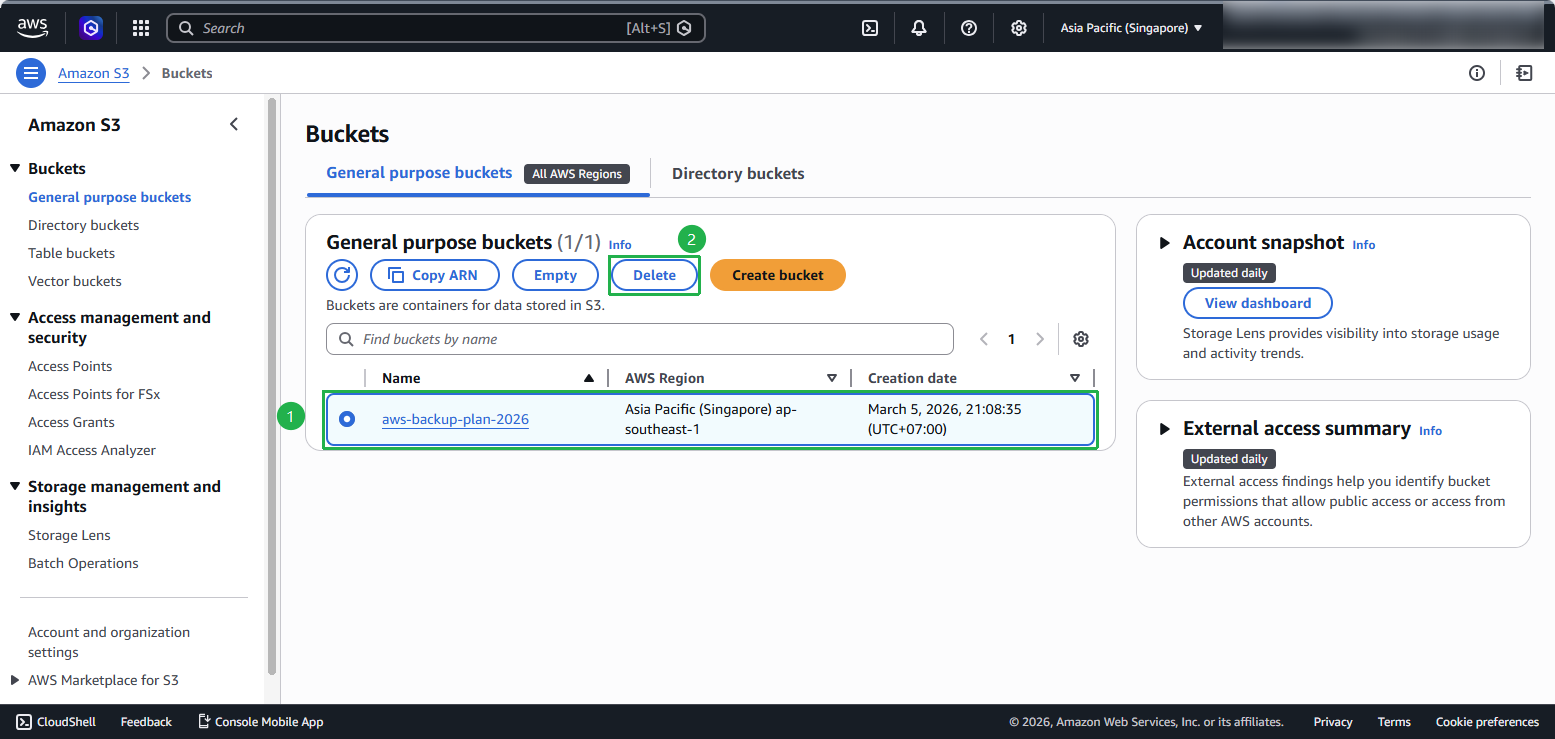This screenshot has width=1555, height=739.
Task: Open the help question-mark icon
Action: (x=969, y=28)
